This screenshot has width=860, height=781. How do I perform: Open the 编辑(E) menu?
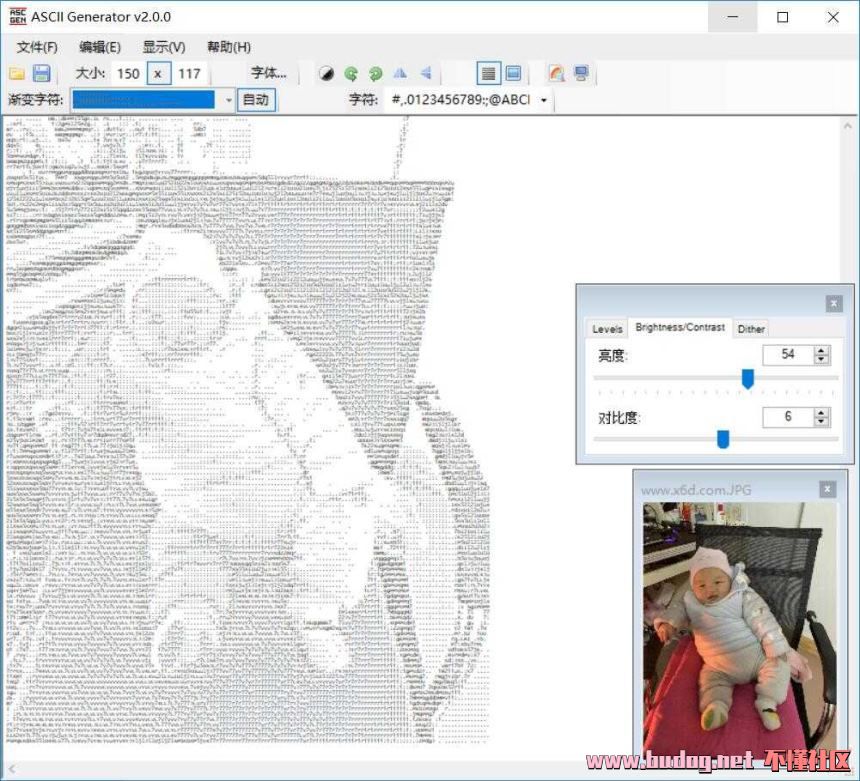pyautogui.click(x=100, y=47)
